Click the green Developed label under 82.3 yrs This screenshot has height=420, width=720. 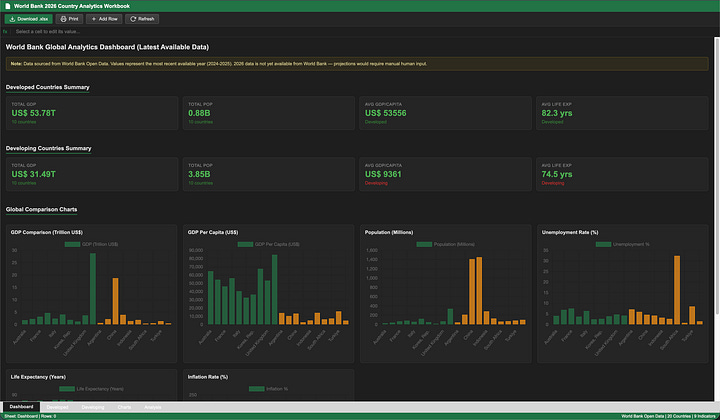552,122
